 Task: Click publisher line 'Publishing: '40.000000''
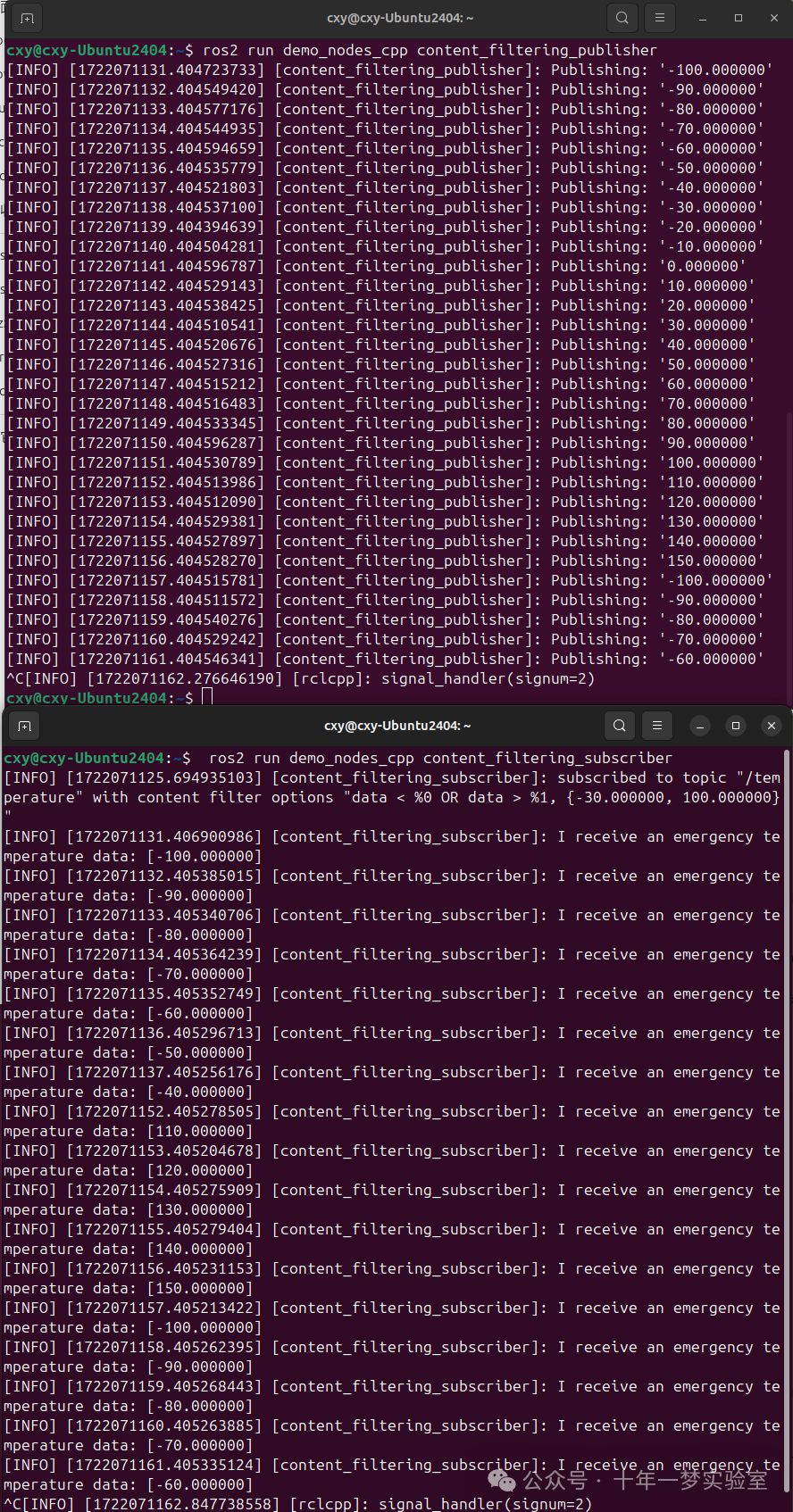click(x=380, y=345)
